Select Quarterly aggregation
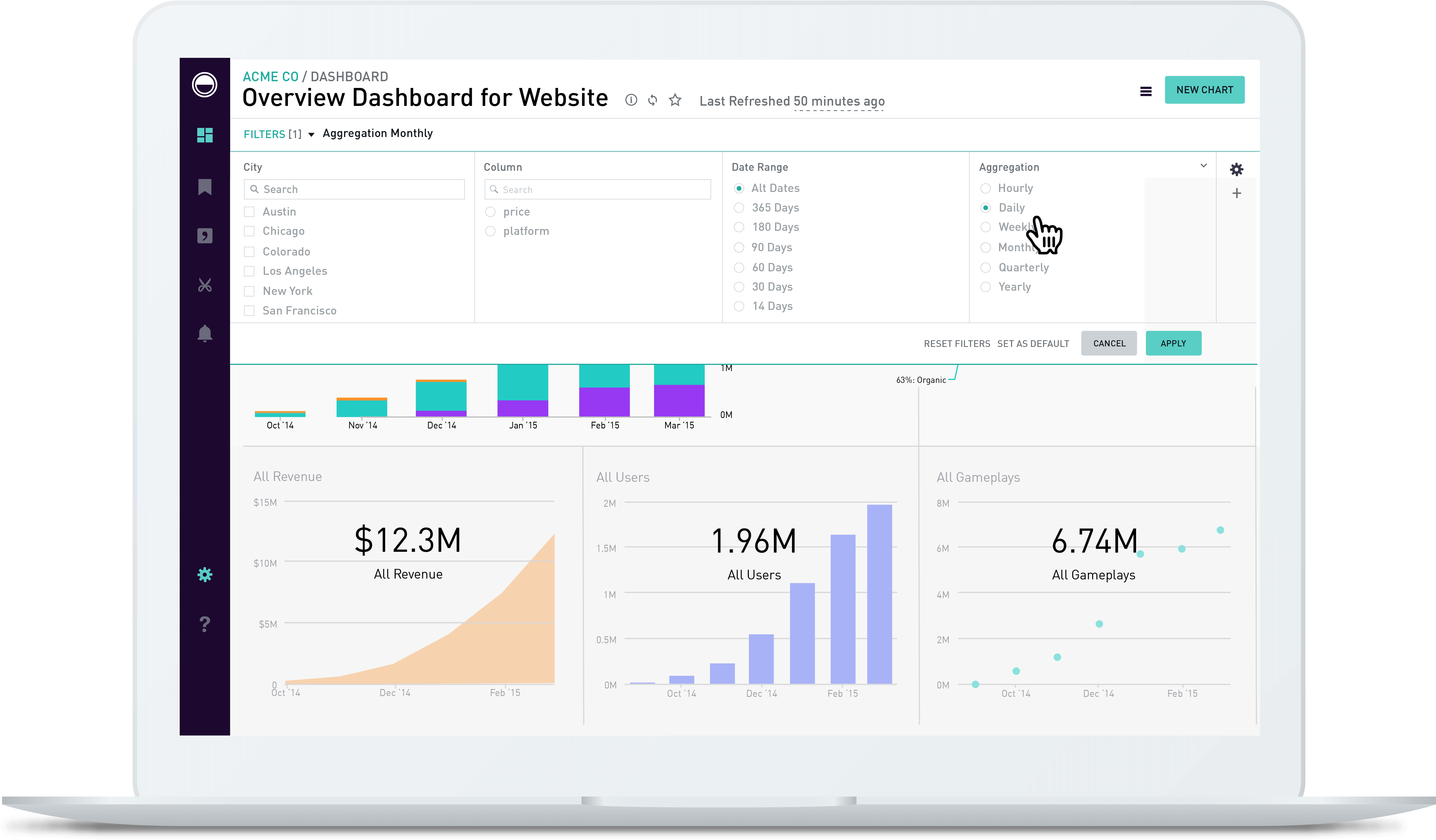 (986, 268)
